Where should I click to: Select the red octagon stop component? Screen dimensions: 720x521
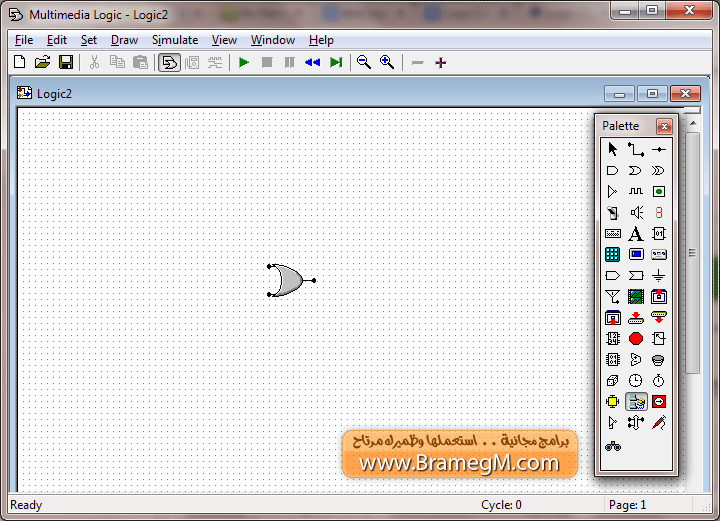(x=636, y=339)
